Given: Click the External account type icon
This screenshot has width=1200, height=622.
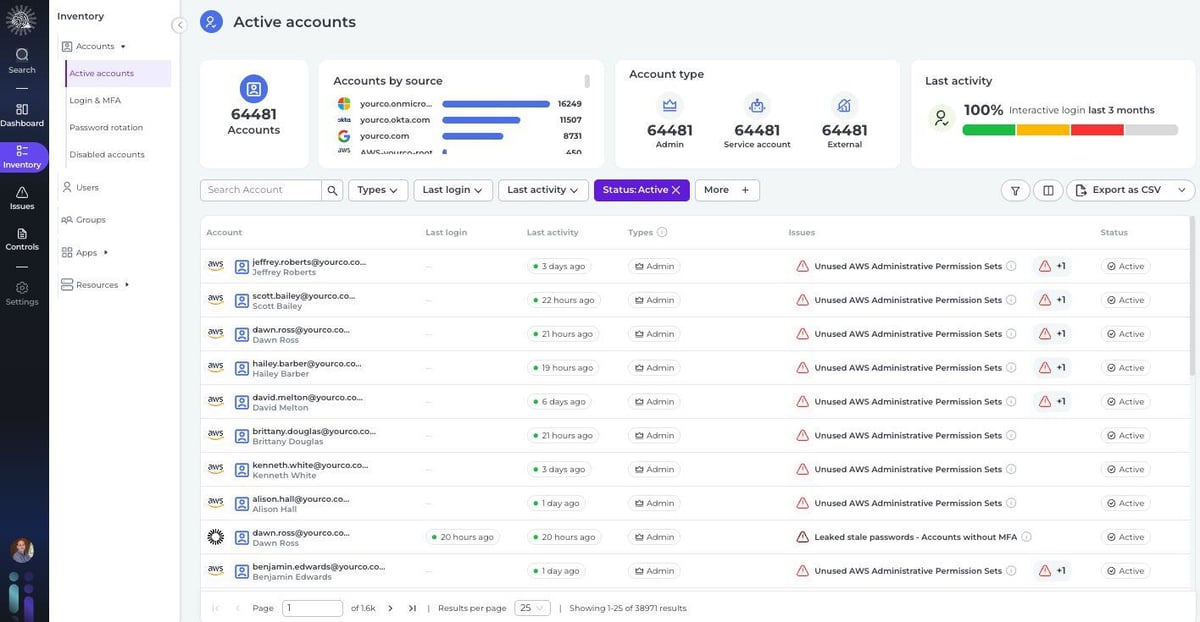Looking at the screenshot, I should (x=844, y=105).
